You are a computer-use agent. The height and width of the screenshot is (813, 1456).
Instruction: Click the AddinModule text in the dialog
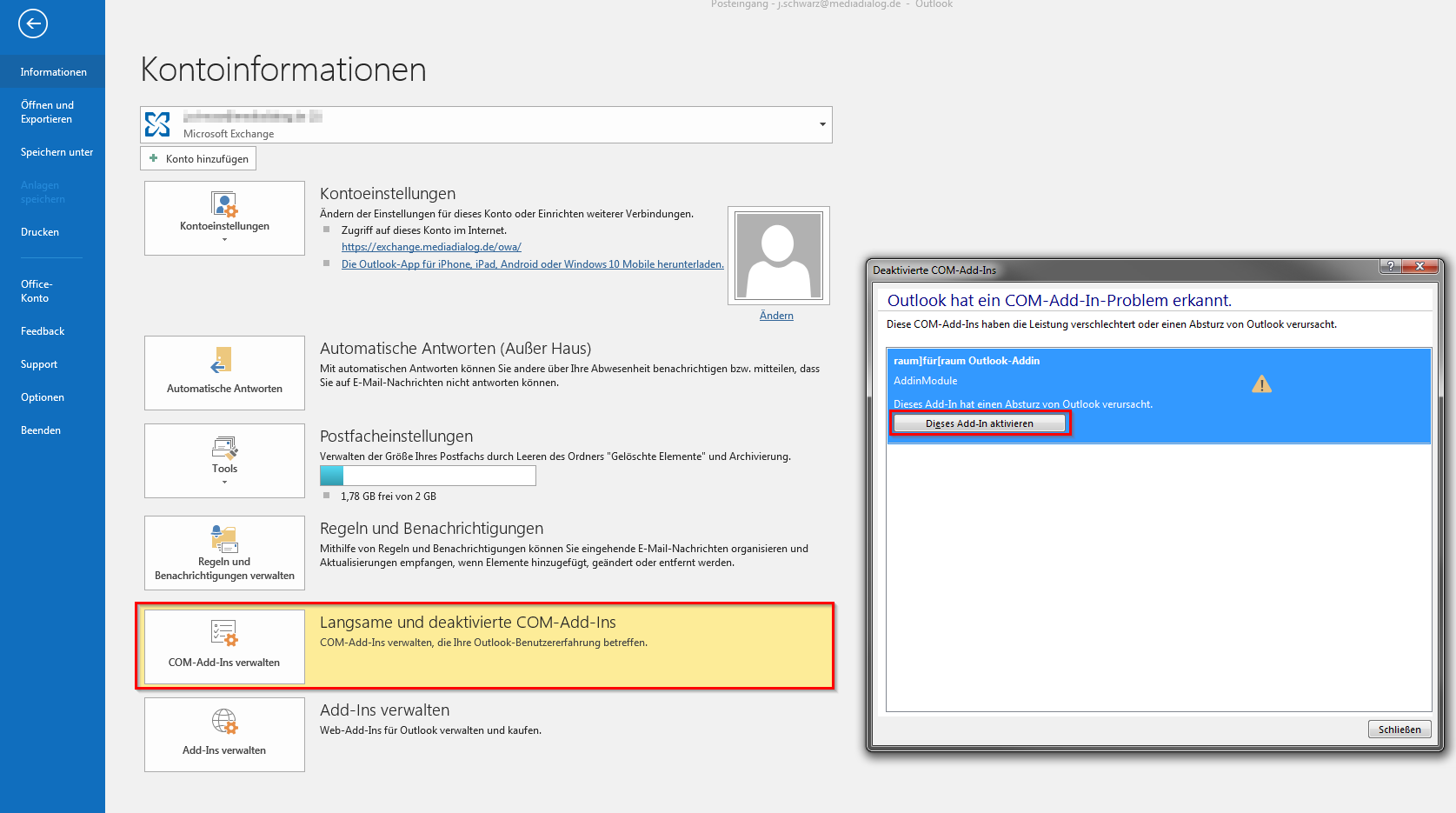(926, 381)
